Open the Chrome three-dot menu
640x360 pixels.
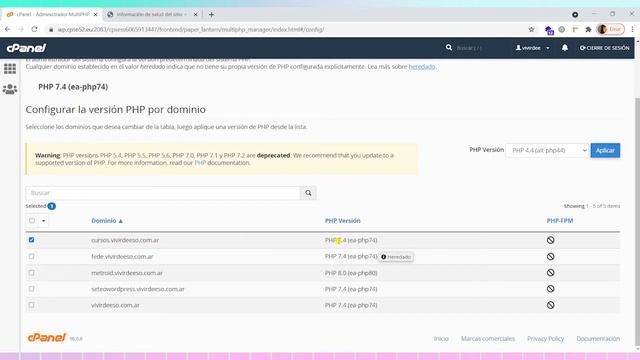632,29
